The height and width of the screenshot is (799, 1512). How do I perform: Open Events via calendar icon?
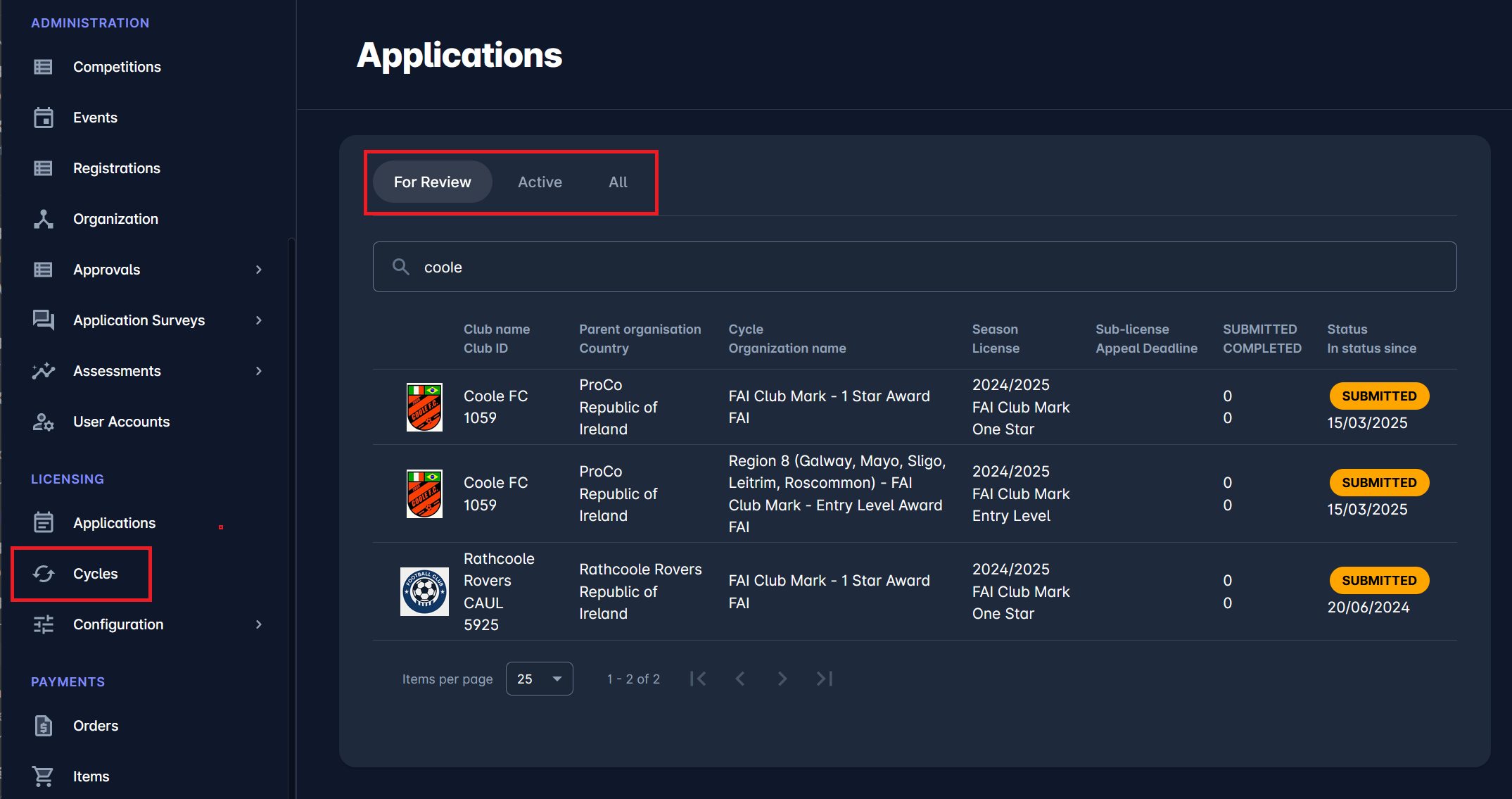click(44, 118)
